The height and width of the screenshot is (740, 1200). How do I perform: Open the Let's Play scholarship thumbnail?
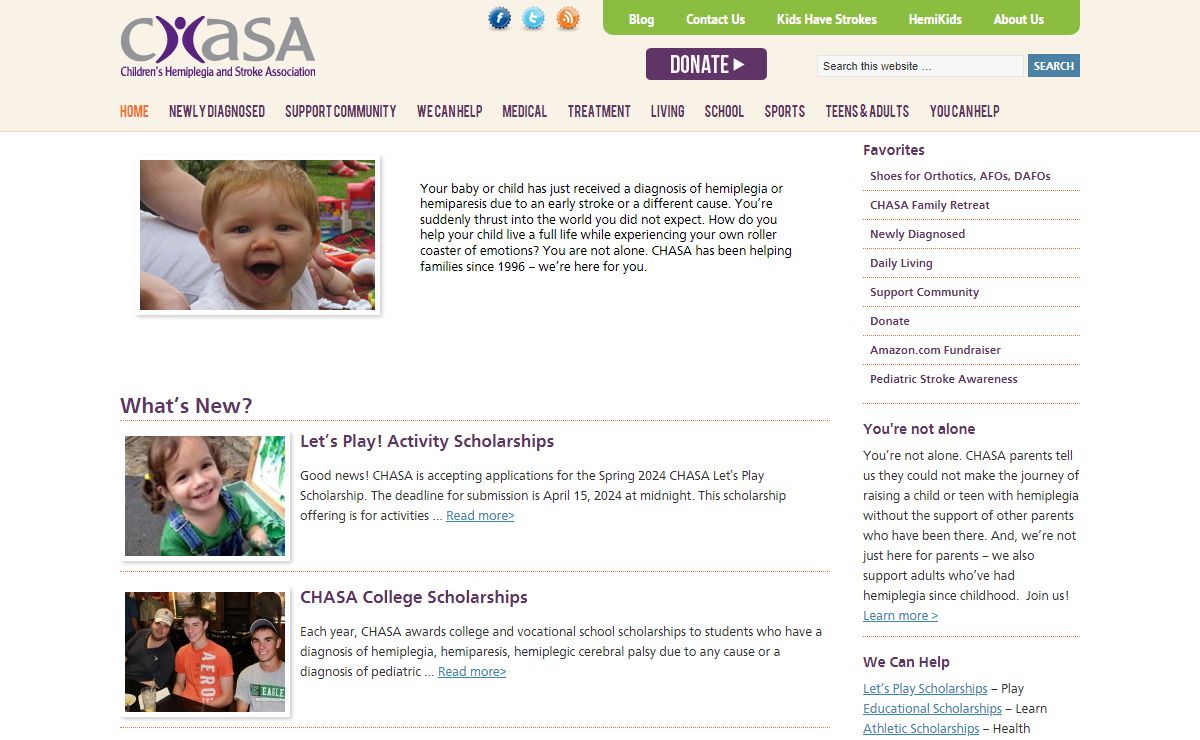205,496
